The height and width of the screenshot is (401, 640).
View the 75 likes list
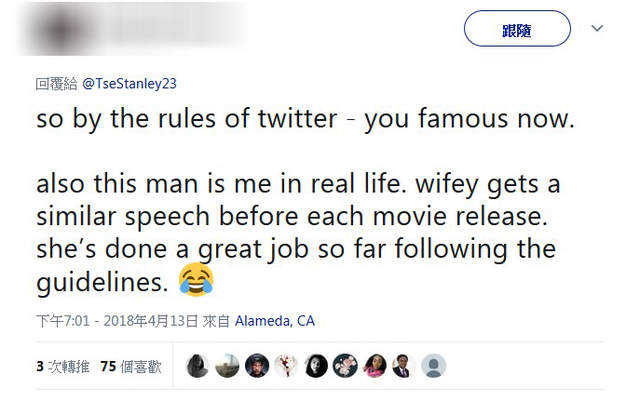coord(130,367)
